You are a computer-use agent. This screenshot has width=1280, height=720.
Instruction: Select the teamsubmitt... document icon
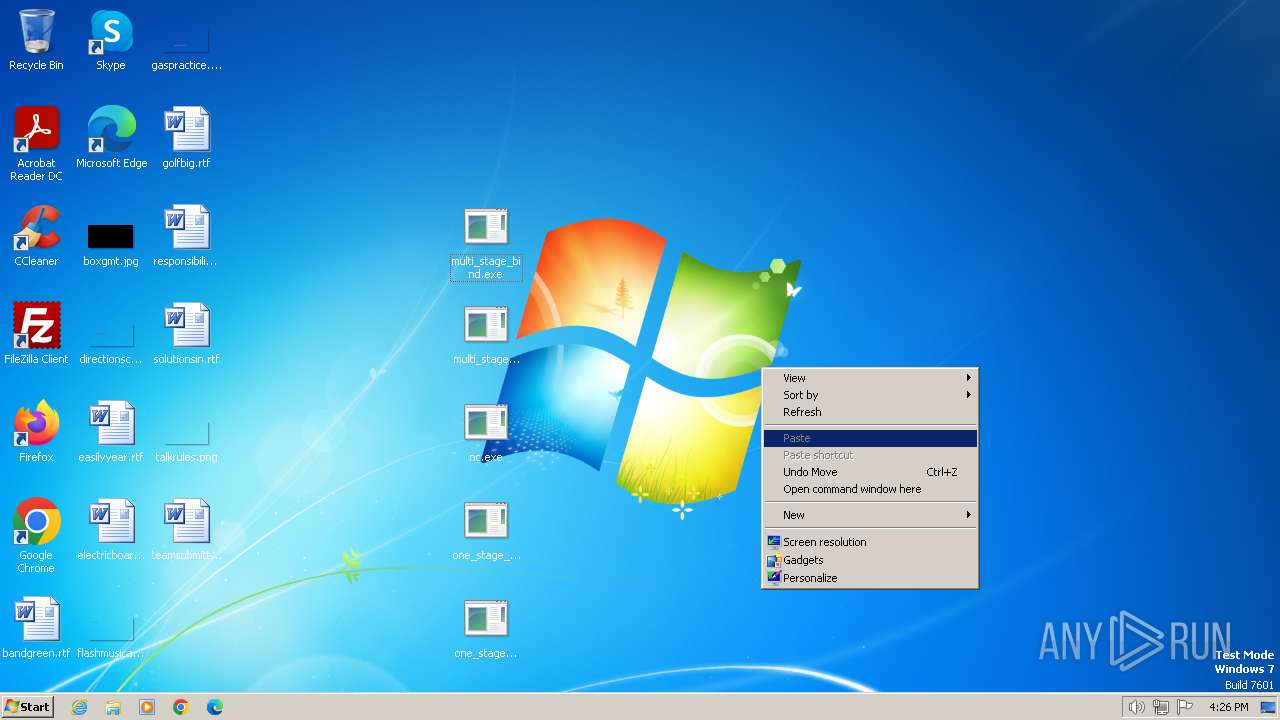(186, 530)
